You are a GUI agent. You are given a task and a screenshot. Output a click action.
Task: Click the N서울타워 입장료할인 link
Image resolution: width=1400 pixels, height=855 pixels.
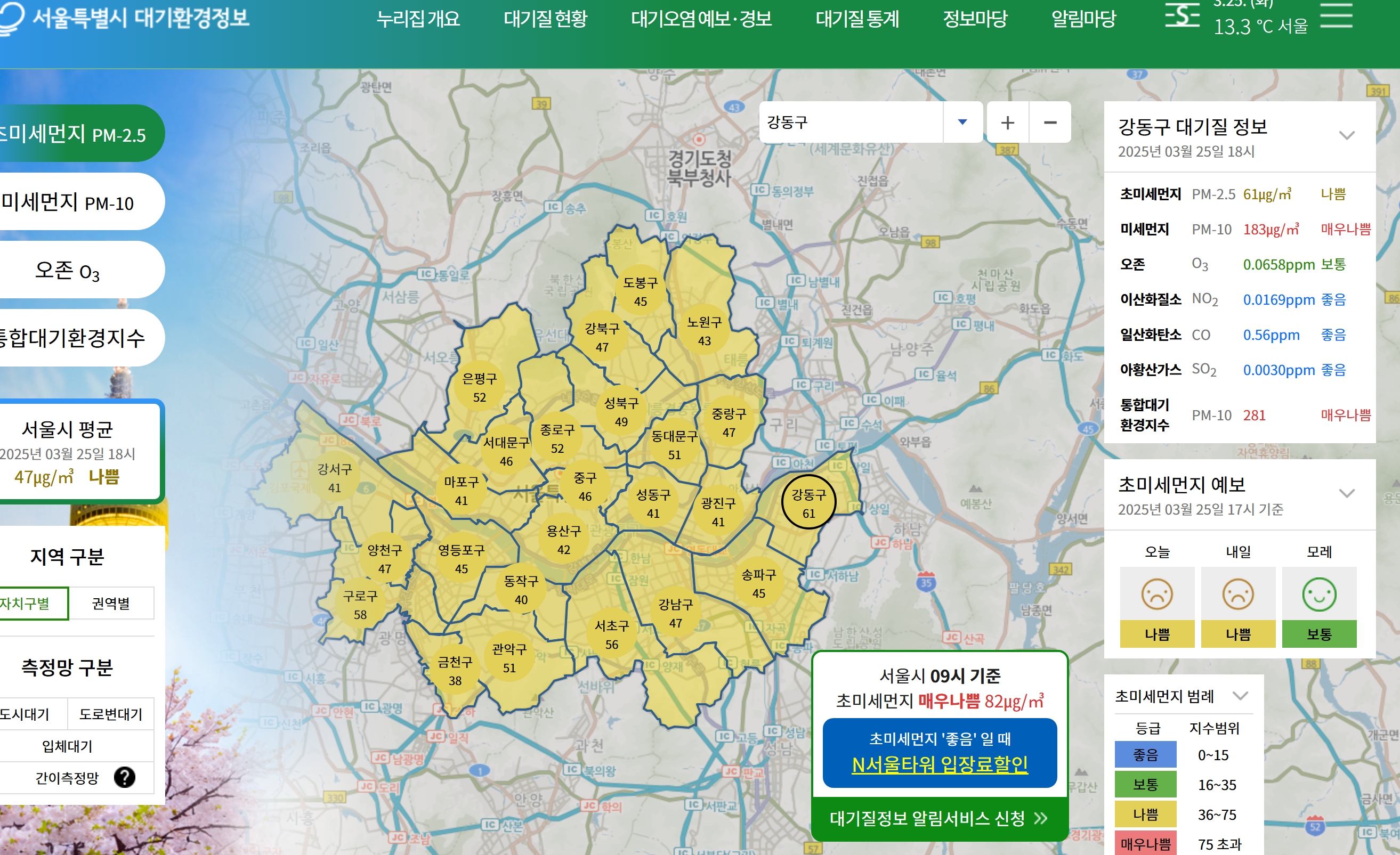click(x=939, y=764)
